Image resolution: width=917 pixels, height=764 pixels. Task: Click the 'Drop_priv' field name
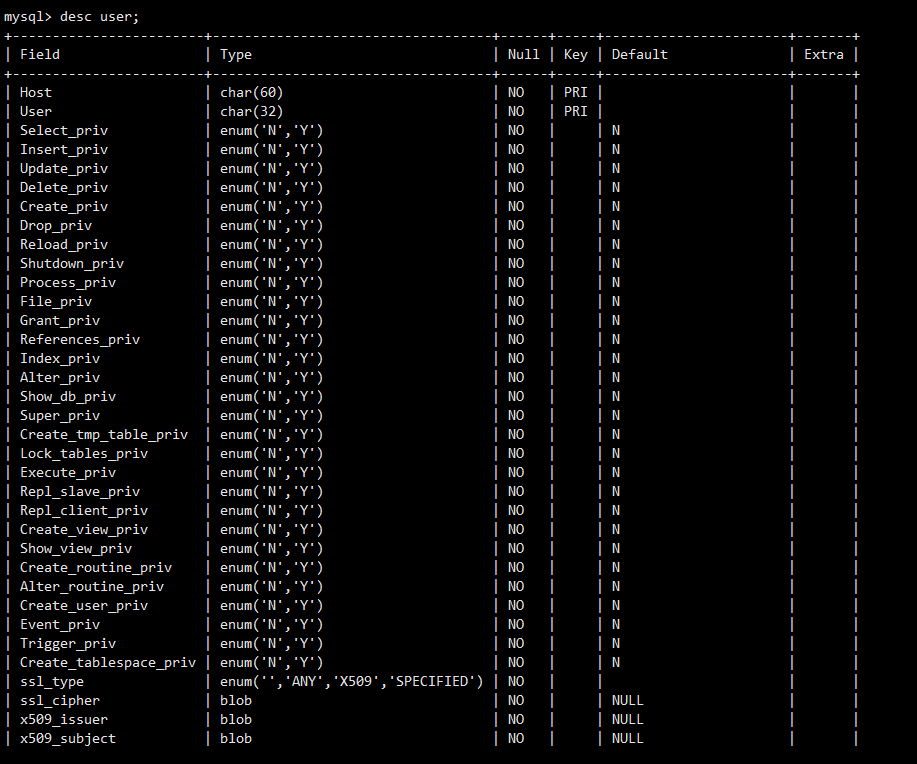point(56,225)
